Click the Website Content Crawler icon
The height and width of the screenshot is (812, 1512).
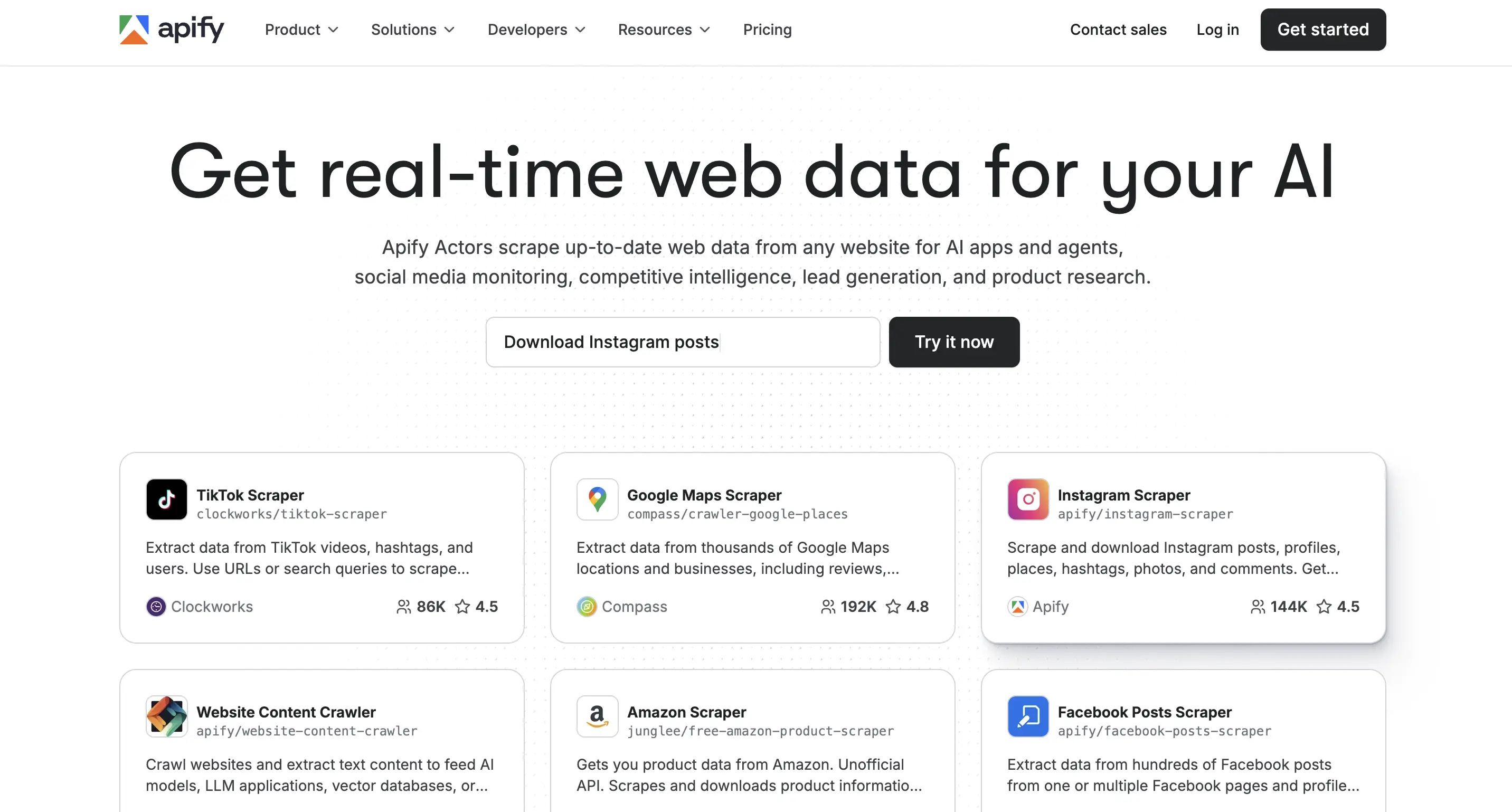166,716
